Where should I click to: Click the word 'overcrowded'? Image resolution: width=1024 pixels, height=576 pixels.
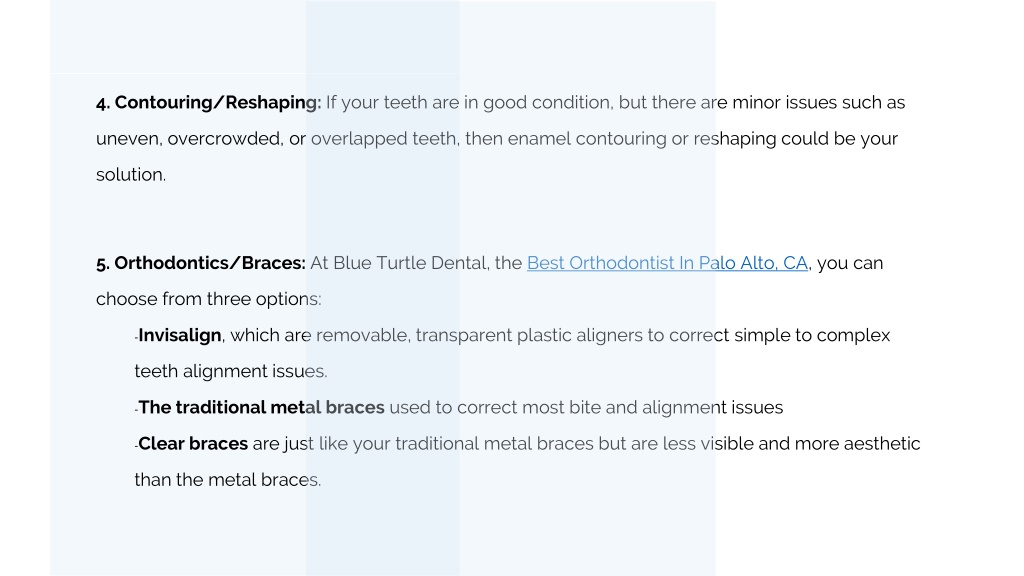tap(225, 139)
